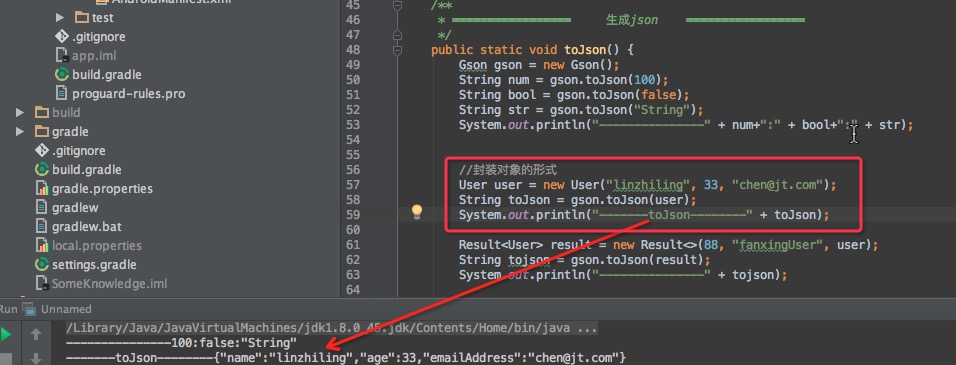This screenshot has width=956, height=365.
Task: Click the light bulb intention icon
Action: (417, 212)
